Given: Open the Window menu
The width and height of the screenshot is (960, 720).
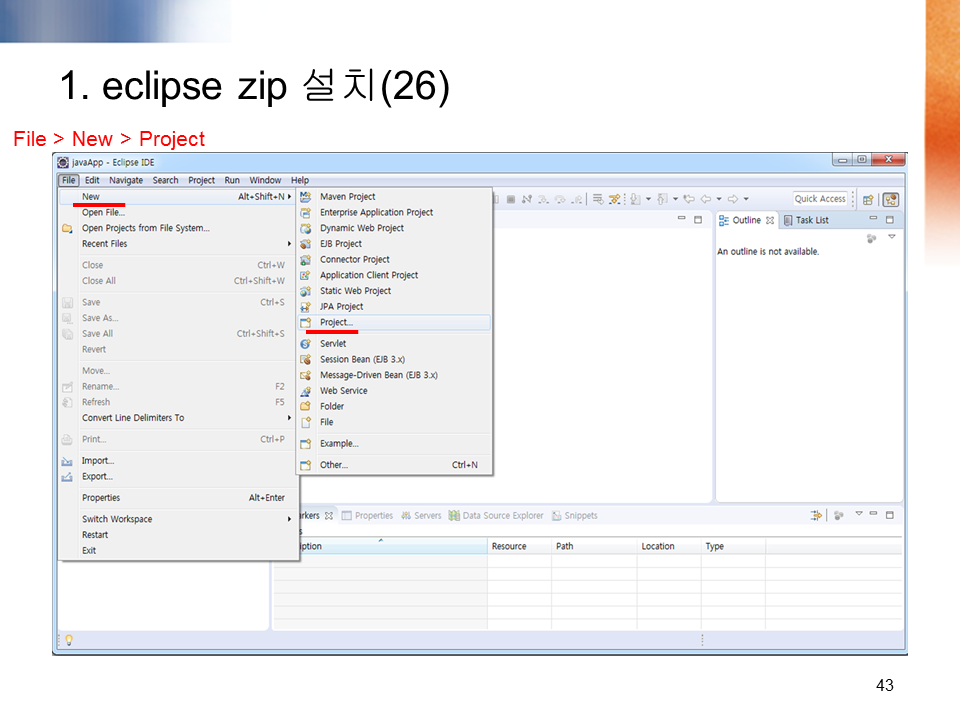Looking at the screenshot, I should coord(264,180).
